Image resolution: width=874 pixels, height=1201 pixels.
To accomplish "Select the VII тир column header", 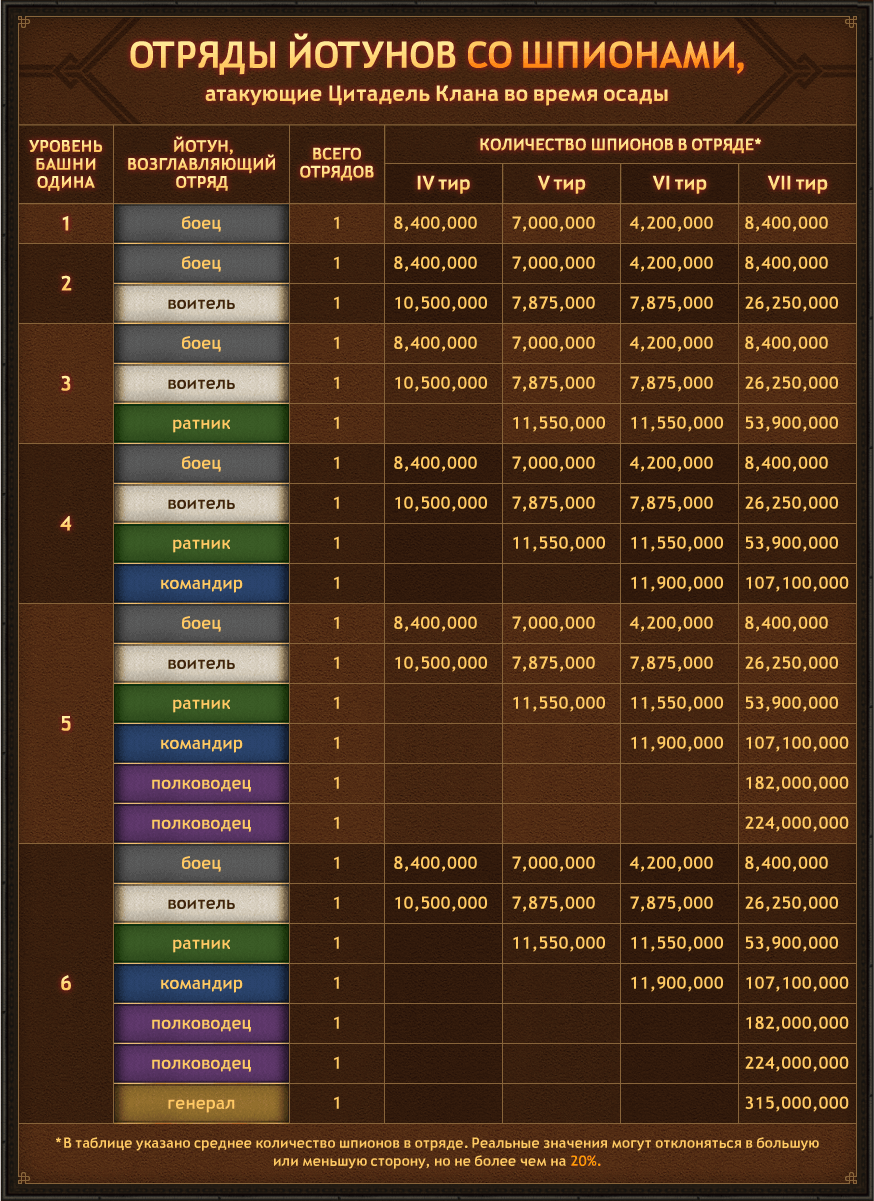I will 797,183.
